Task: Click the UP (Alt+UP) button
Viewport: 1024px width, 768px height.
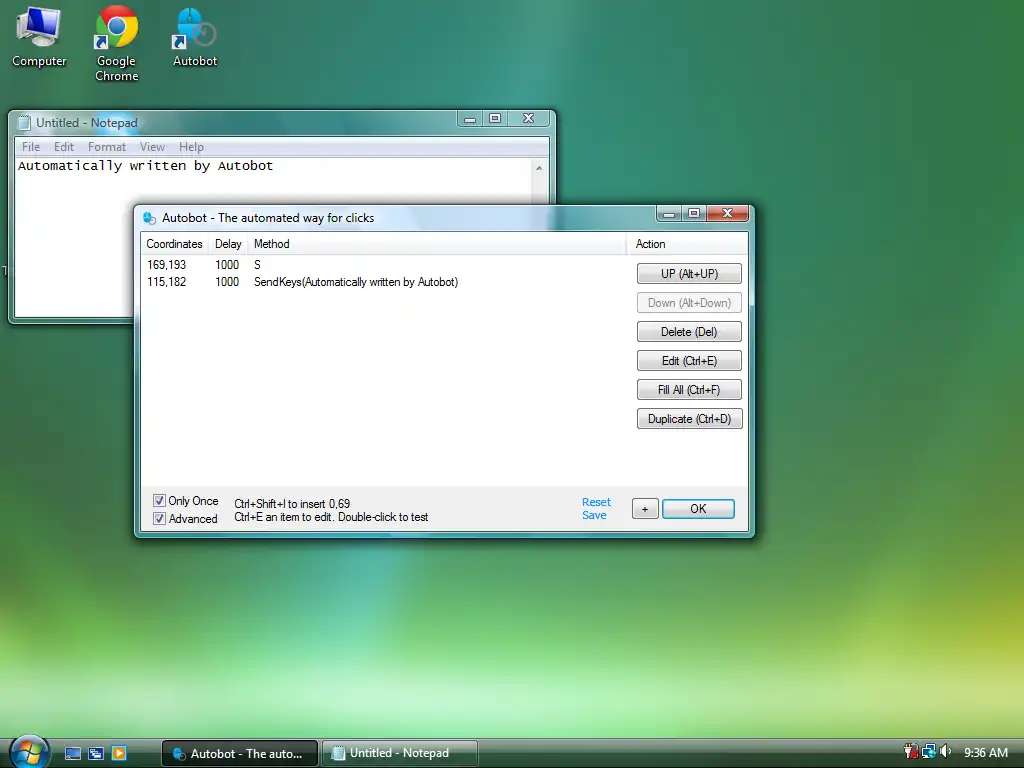Action: 689,274
